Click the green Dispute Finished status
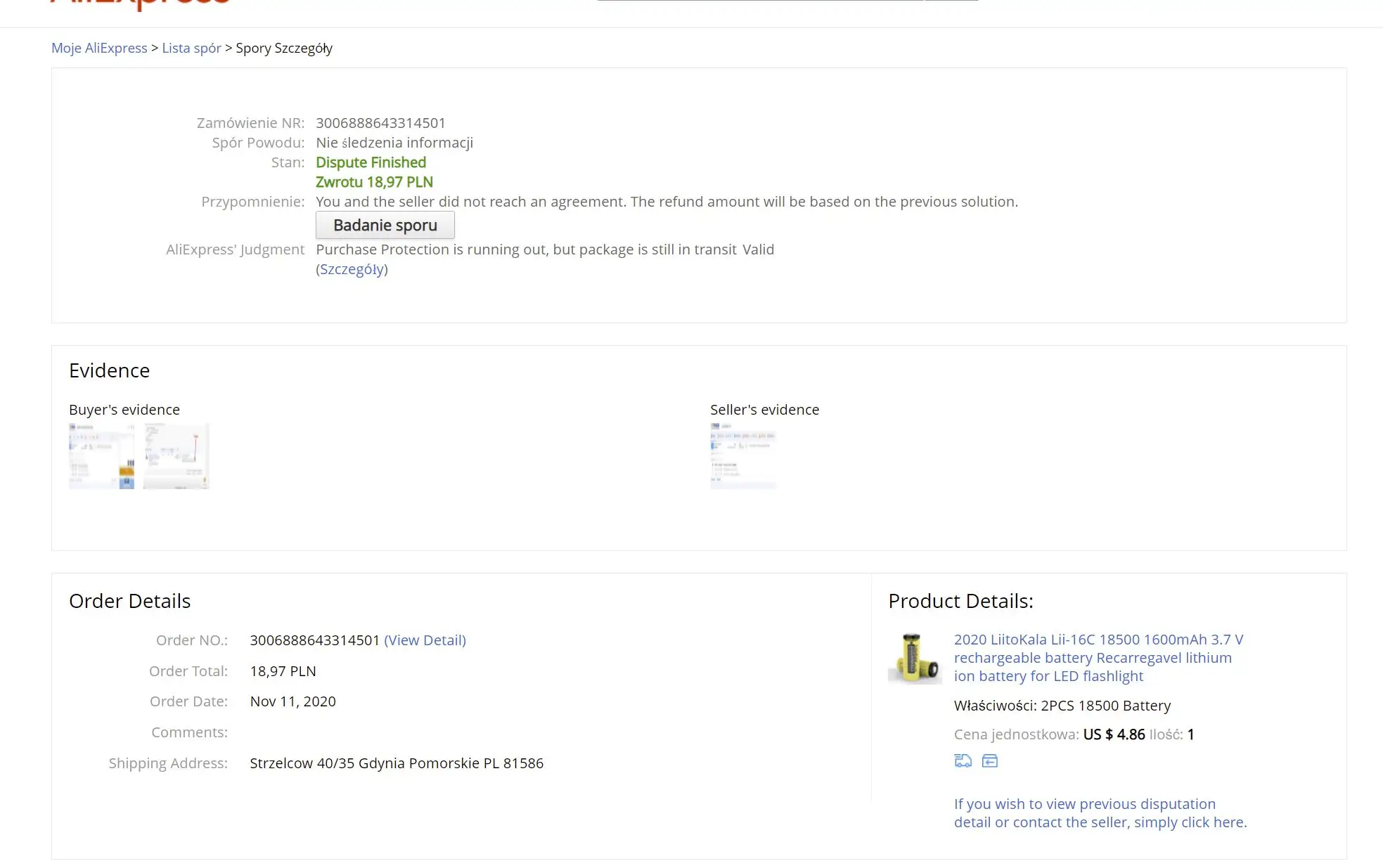 (371, 162)
